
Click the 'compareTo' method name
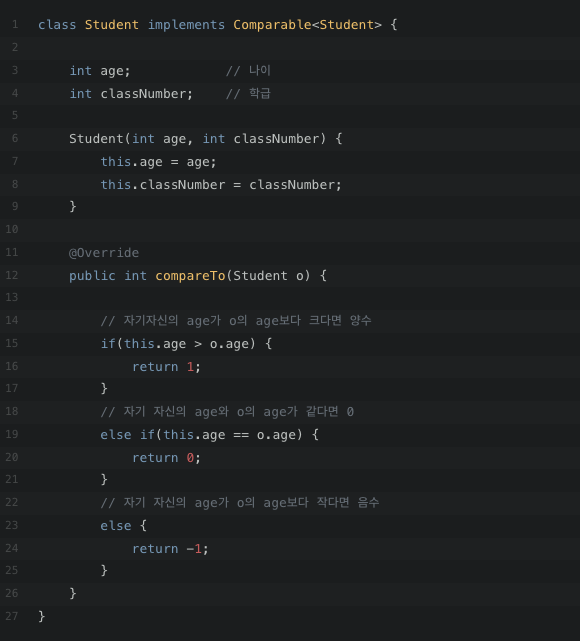coord(190,276)
